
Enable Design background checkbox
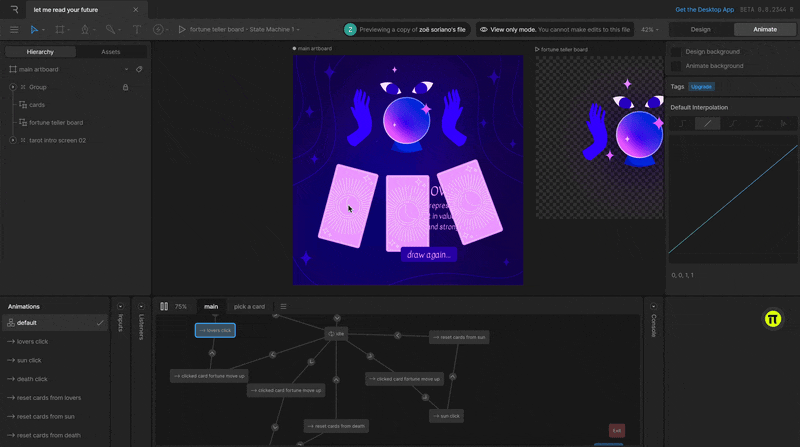676,52
